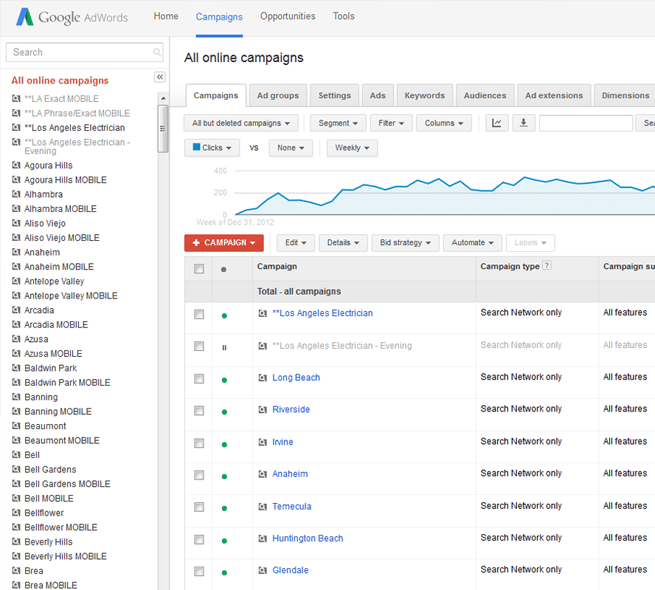The image size is (655, 590).
Task: Click the green status dot for Temecula
Action: click(224, 509)
